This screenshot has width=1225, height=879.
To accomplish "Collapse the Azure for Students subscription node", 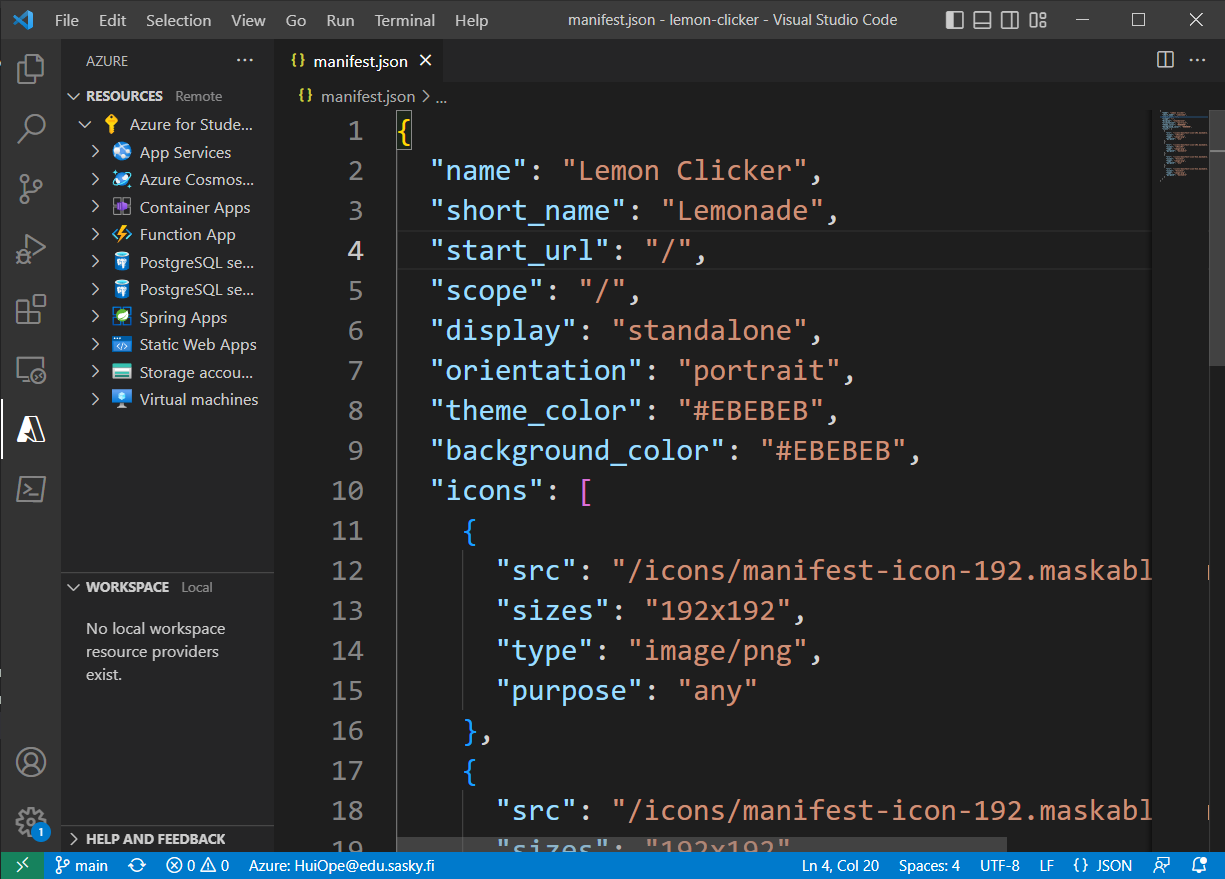I will point(84,125).
